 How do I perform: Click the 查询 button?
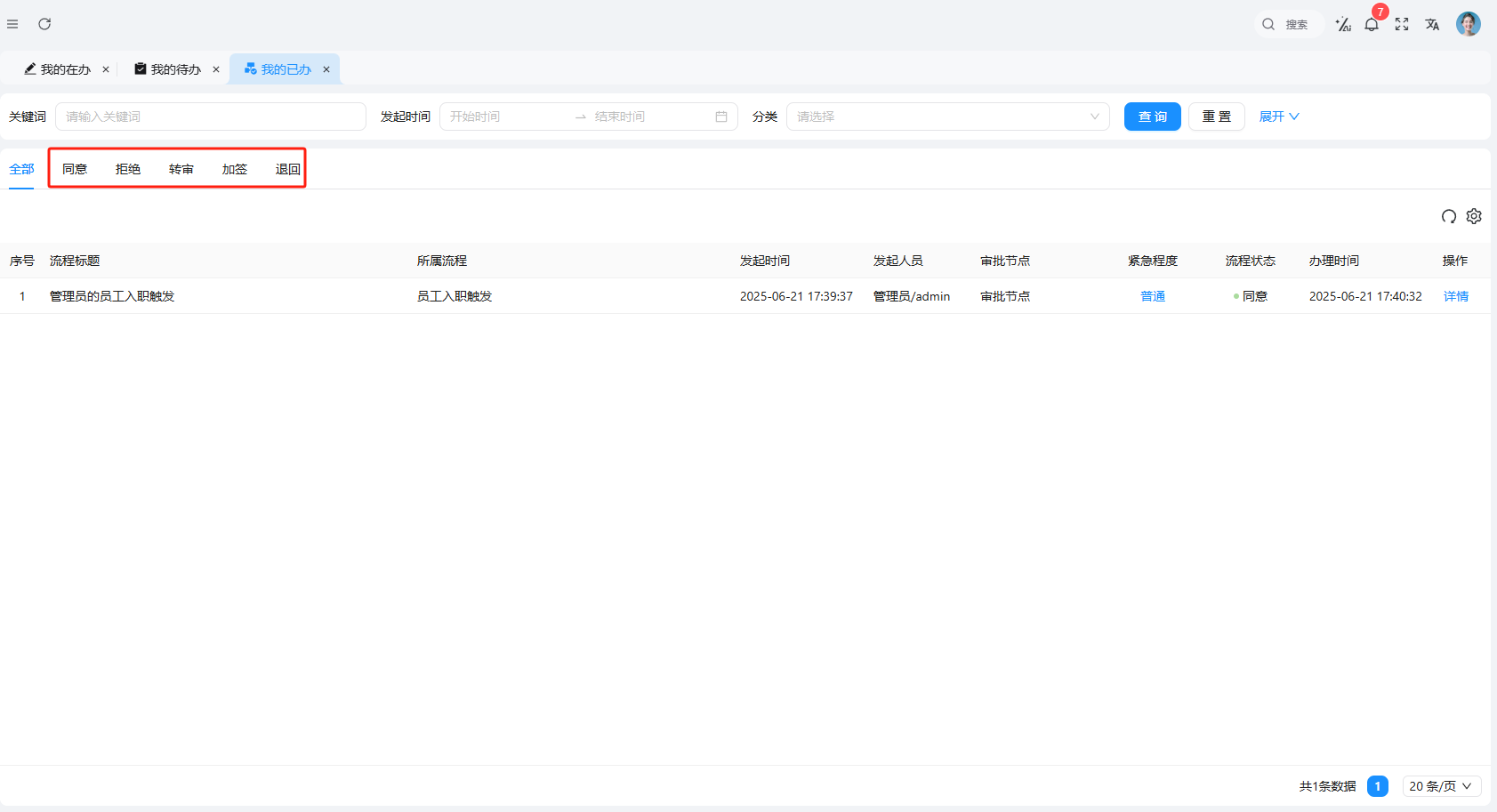click(x=1152, y=117)
